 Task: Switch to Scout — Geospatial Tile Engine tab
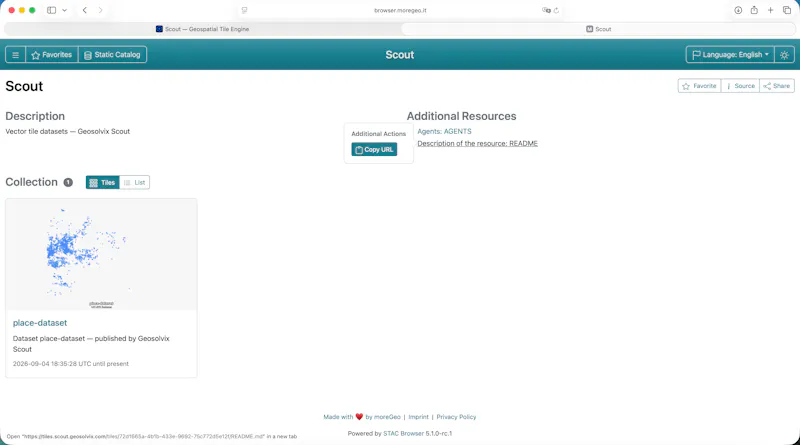tap(203, 29)
